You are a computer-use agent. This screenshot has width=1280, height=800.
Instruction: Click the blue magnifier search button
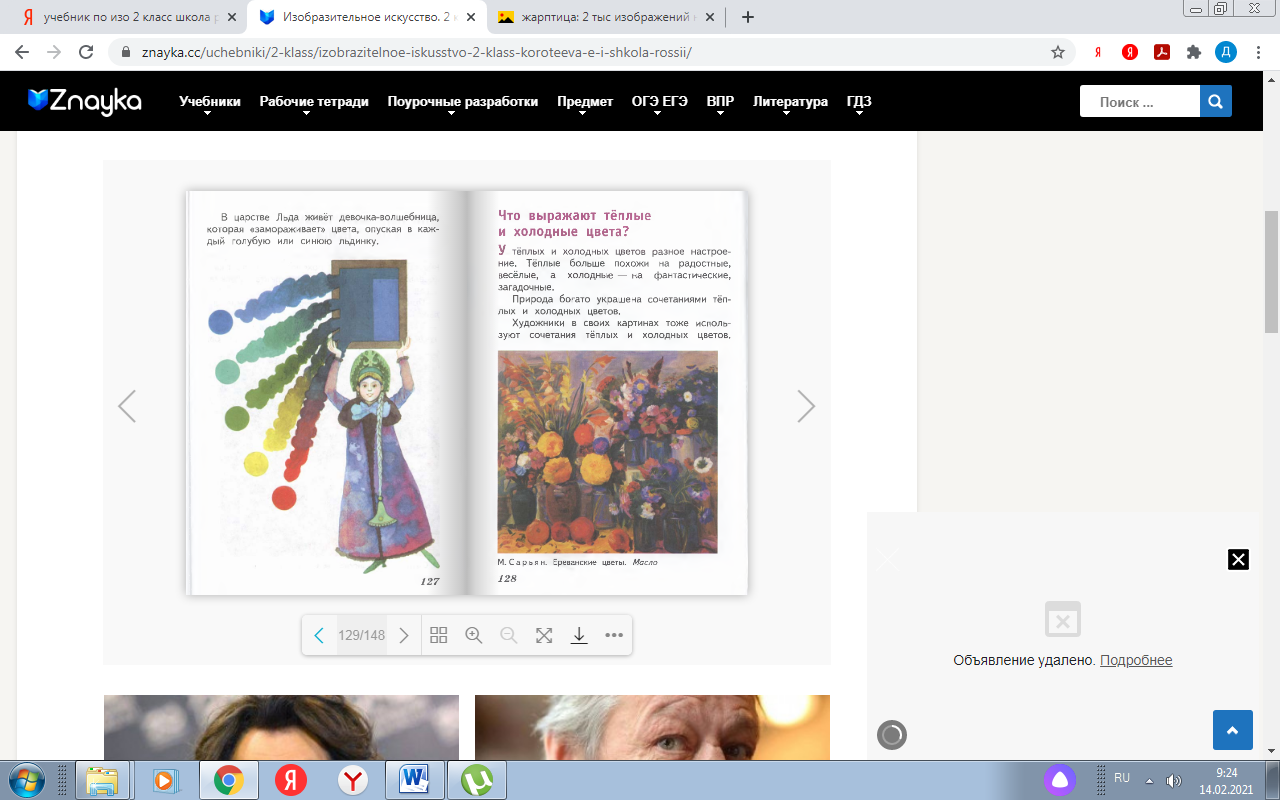click(1216, 101)
